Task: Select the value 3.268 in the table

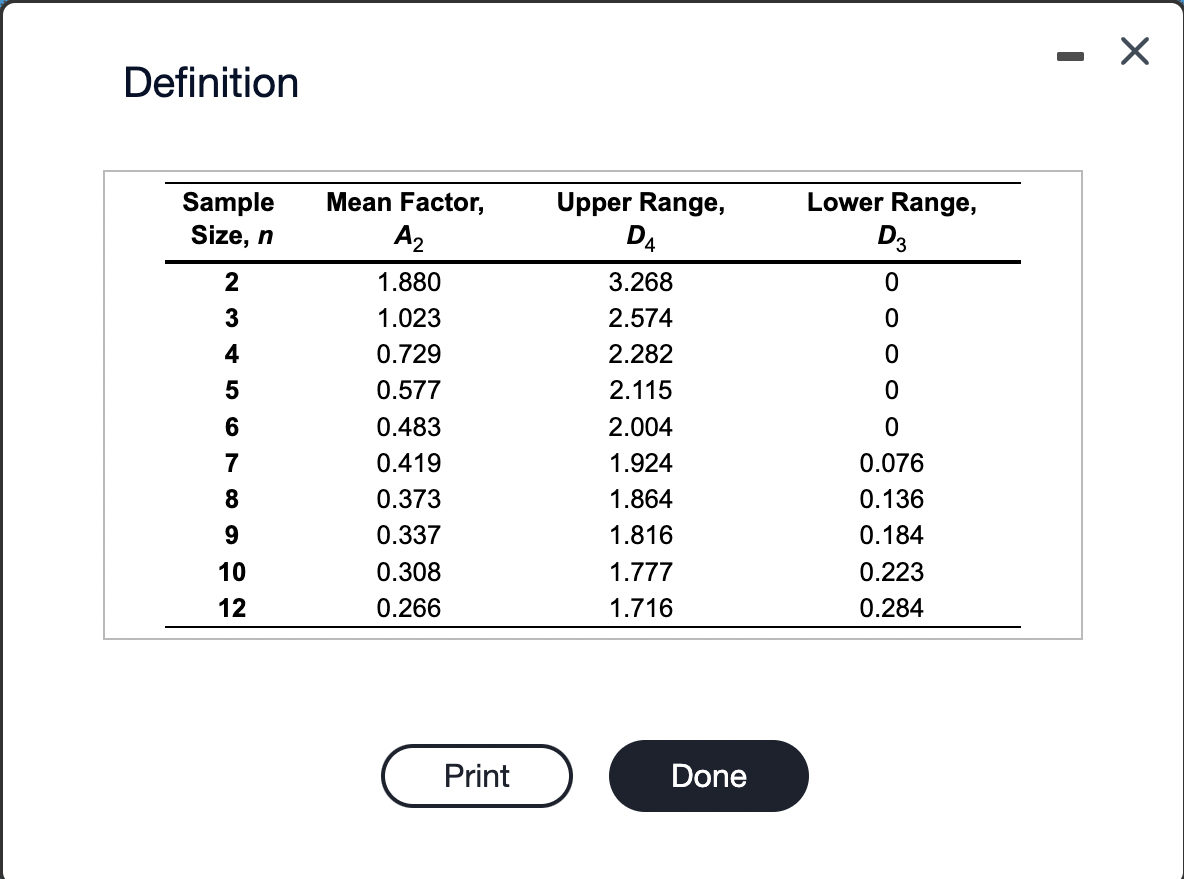Action: pyautogui.click(x=640, y=282)
